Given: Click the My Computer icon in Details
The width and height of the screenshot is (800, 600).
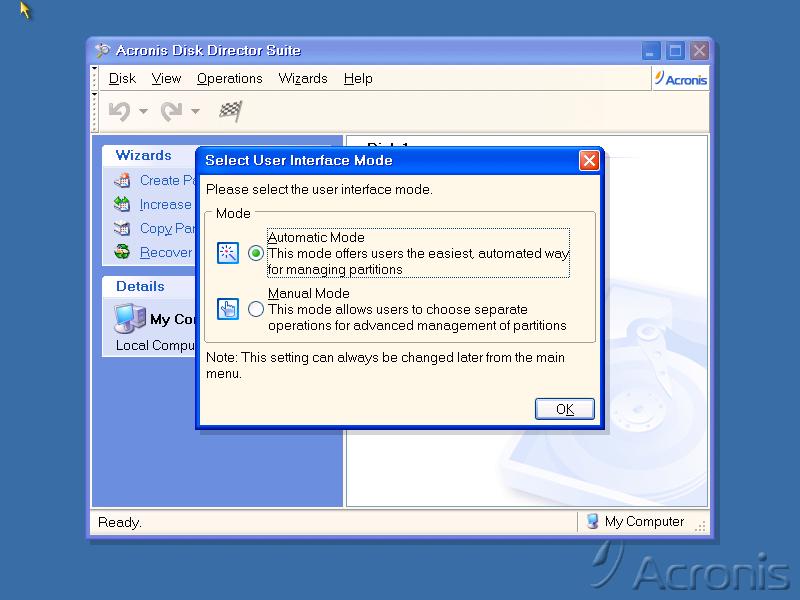Looking at the screenshot, I should tap(130, 318).
